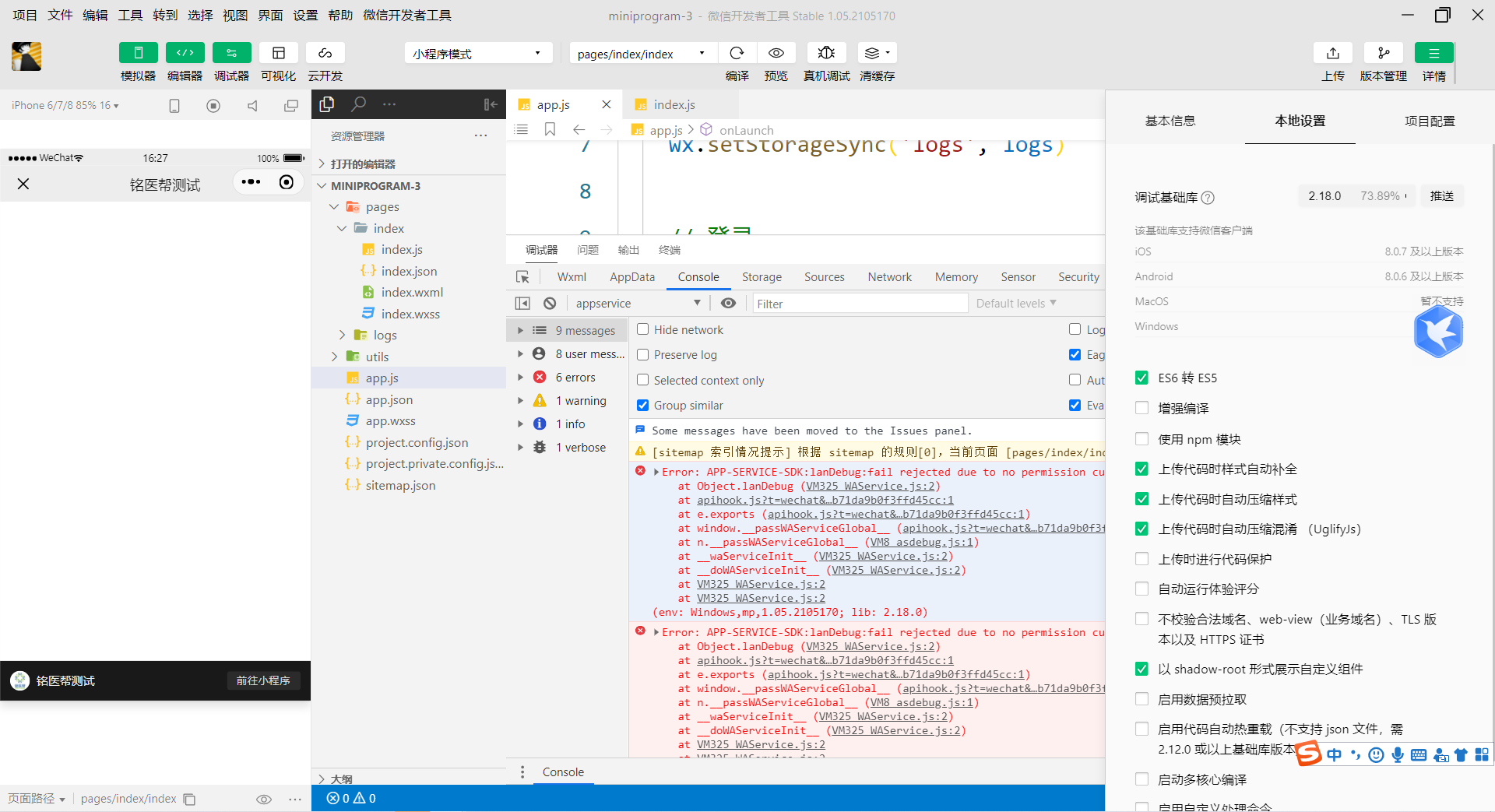Viewport: 1495px width, 812px height.
Task: Open project.config.json in the file tree
Action: coord(417,442)
